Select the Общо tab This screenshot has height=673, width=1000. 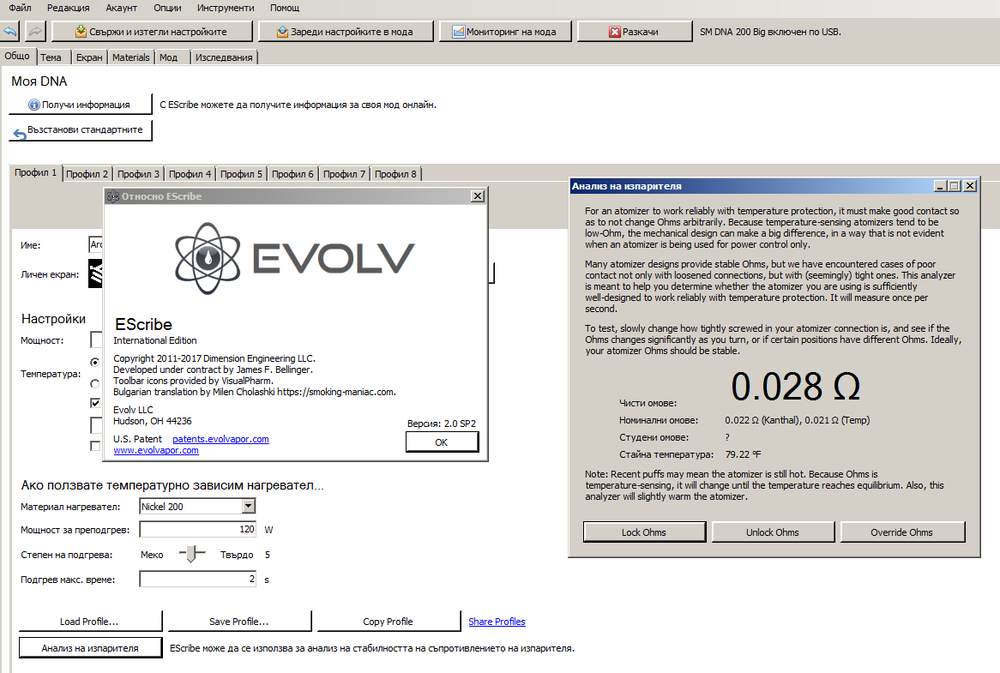17,56
